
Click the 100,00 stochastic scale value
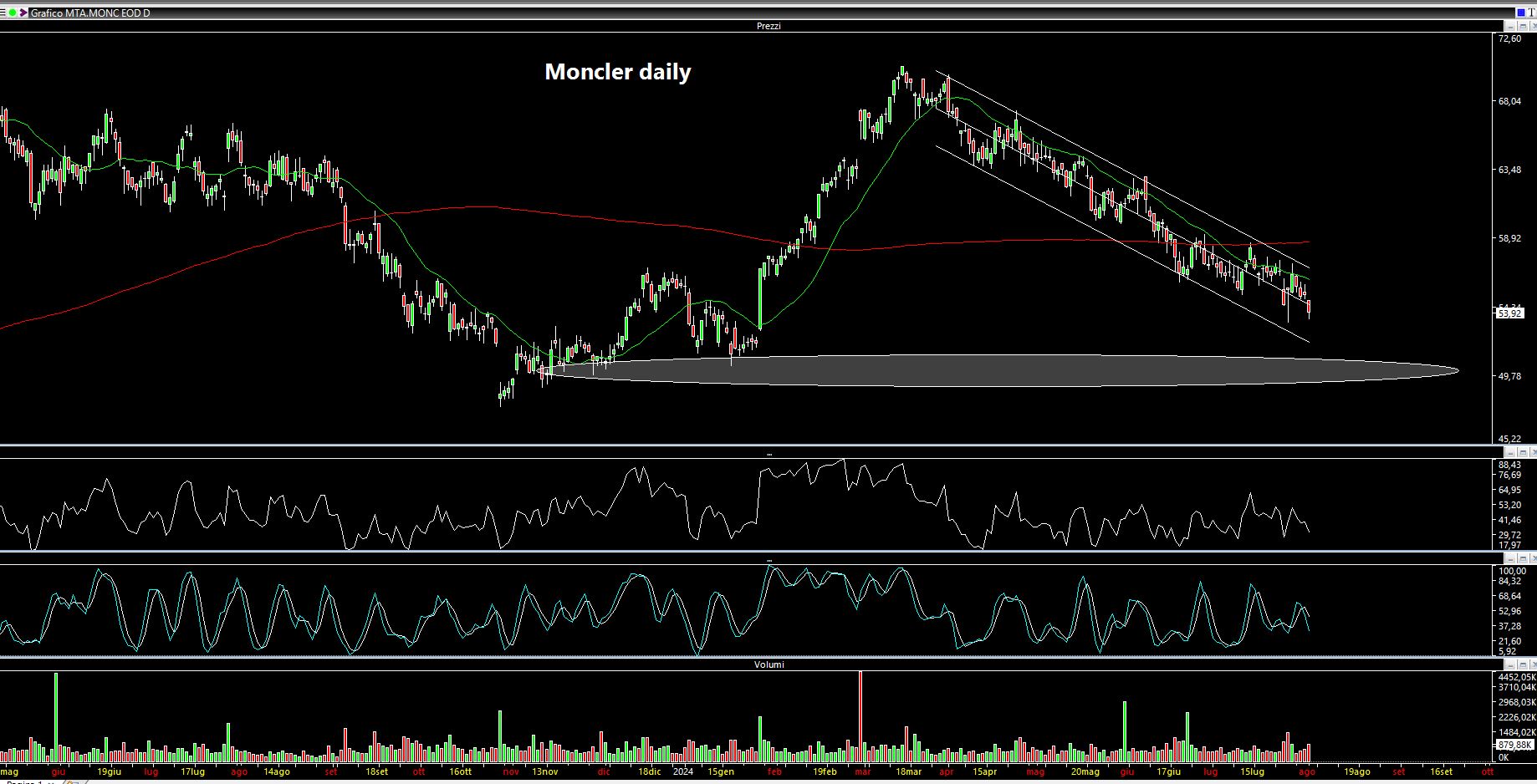(1512, 571)
